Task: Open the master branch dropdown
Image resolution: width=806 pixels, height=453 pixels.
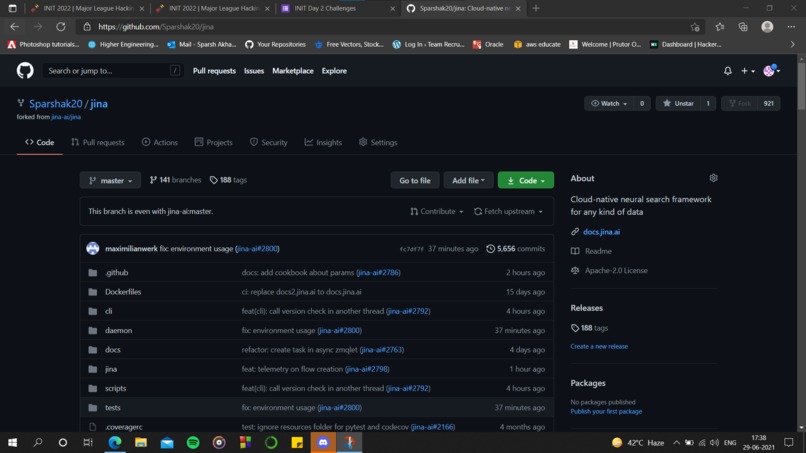Action: pyautogui.click(x=110, y=180)
